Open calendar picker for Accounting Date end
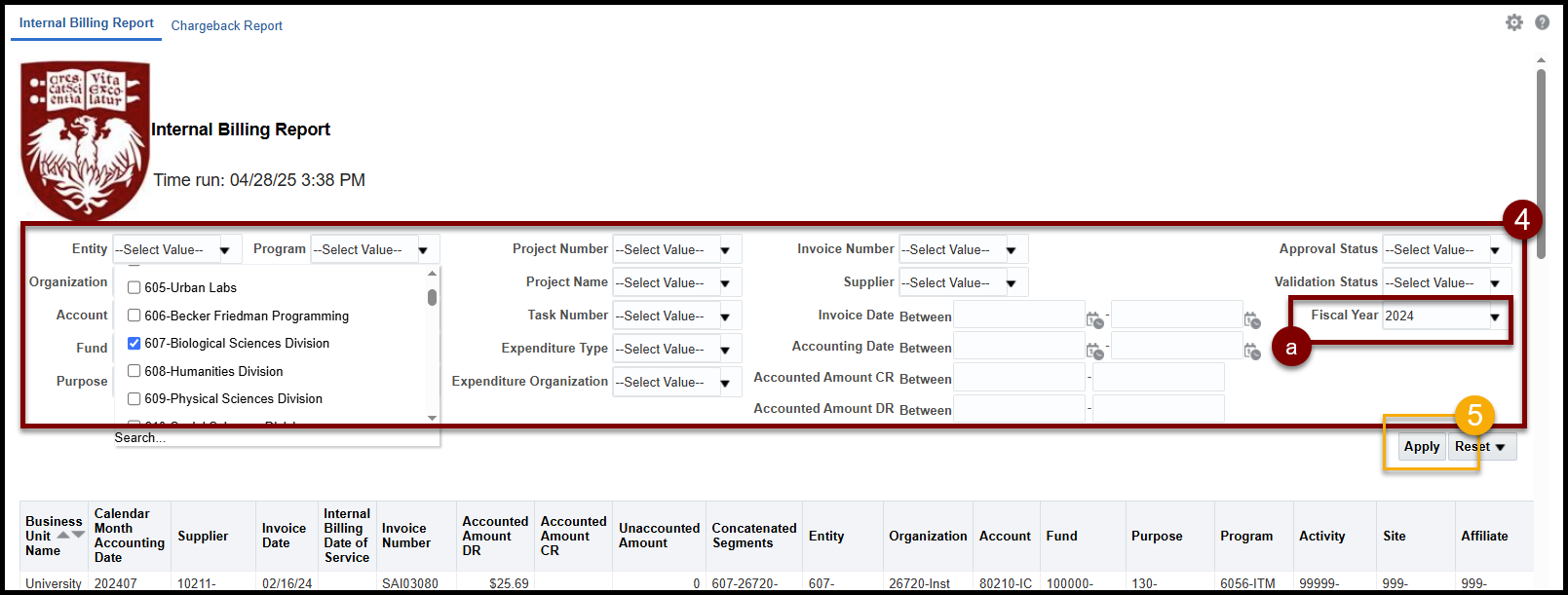 (x=1252, y=351)
